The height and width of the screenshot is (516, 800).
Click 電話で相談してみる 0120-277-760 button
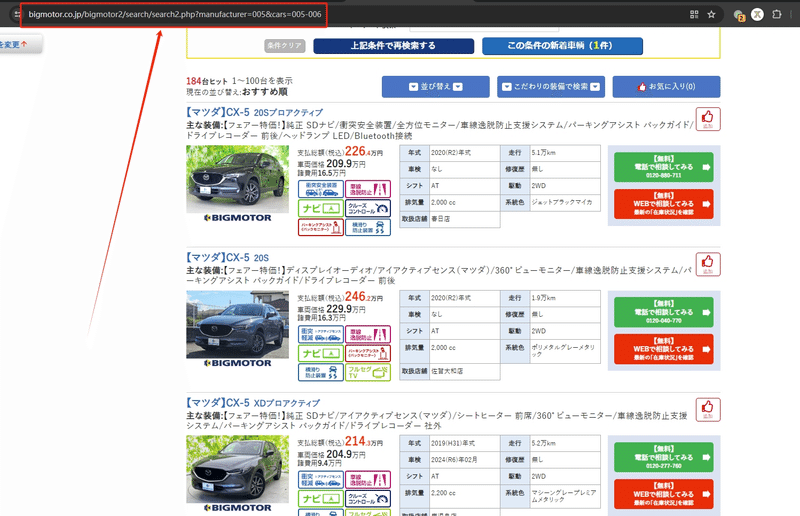664,457
